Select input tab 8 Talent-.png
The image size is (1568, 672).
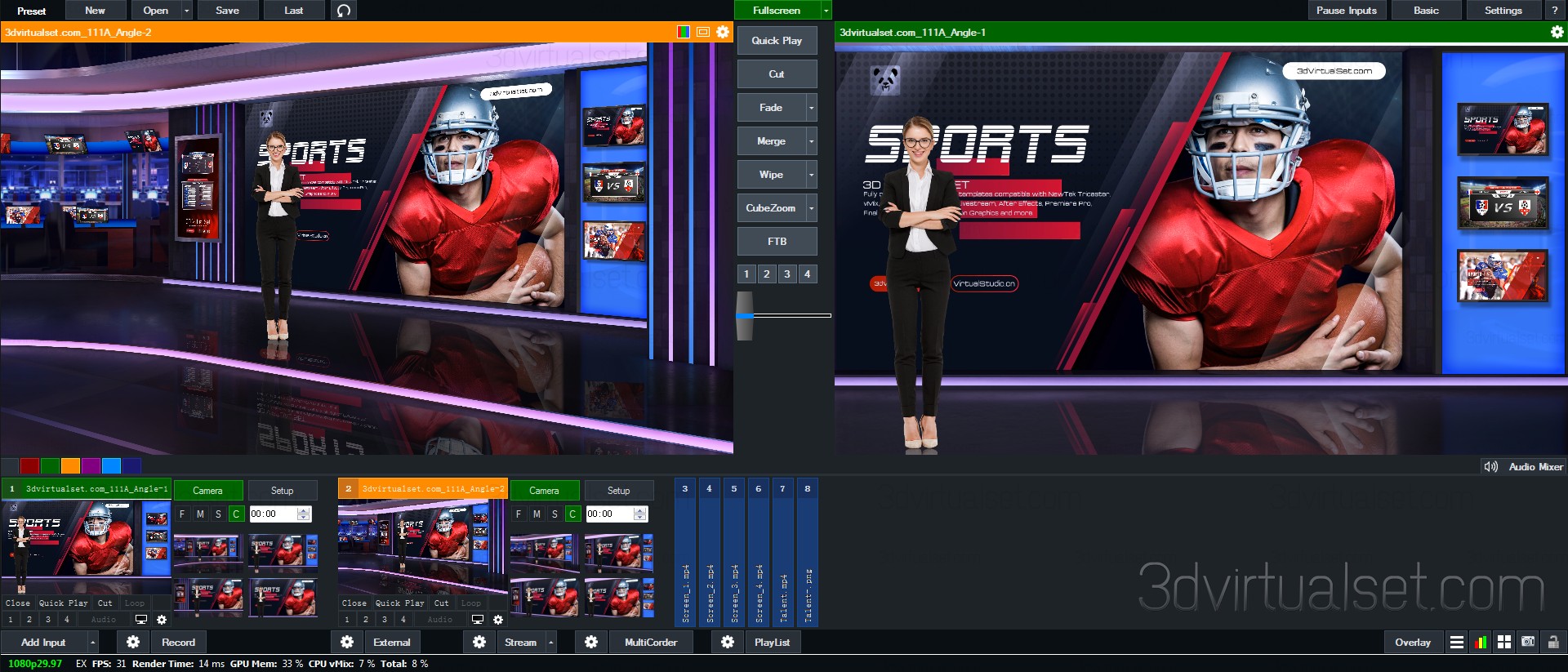808,553
